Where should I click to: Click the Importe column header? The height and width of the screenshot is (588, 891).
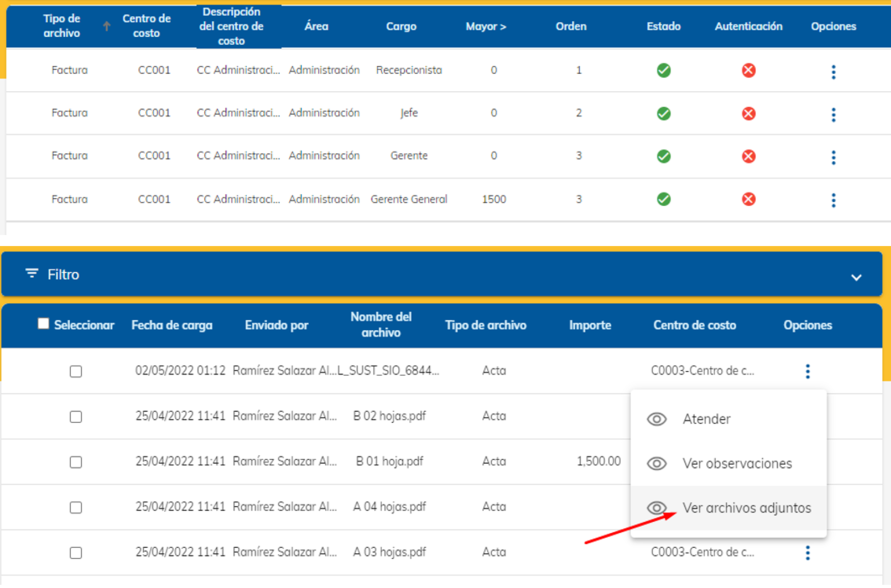590,326
